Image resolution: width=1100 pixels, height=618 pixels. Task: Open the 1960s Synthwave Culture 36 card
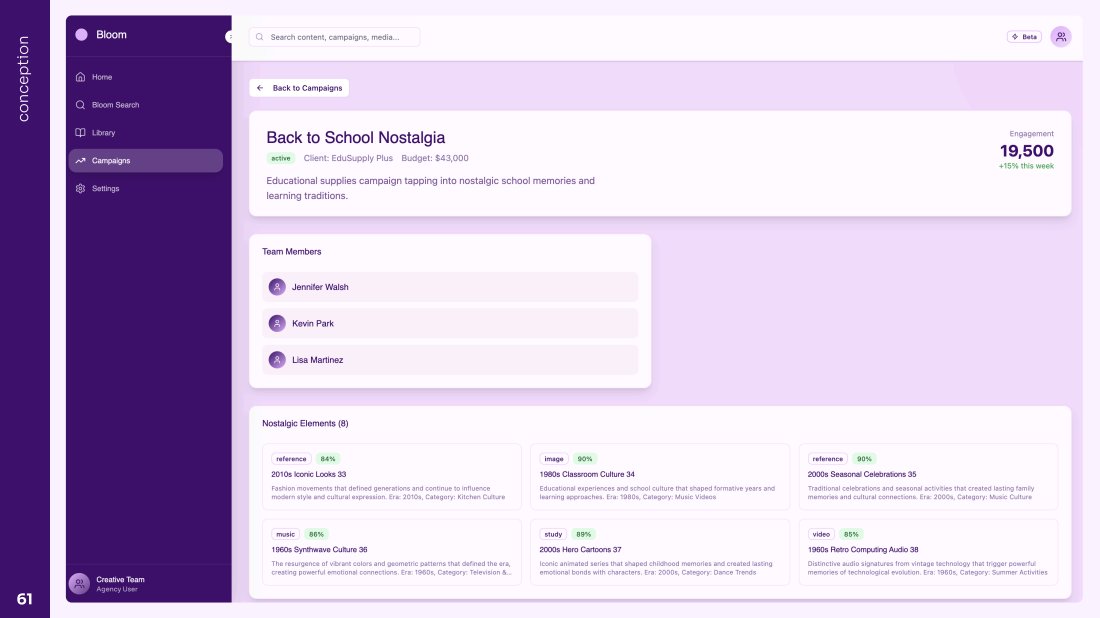(x=391, y=552)
